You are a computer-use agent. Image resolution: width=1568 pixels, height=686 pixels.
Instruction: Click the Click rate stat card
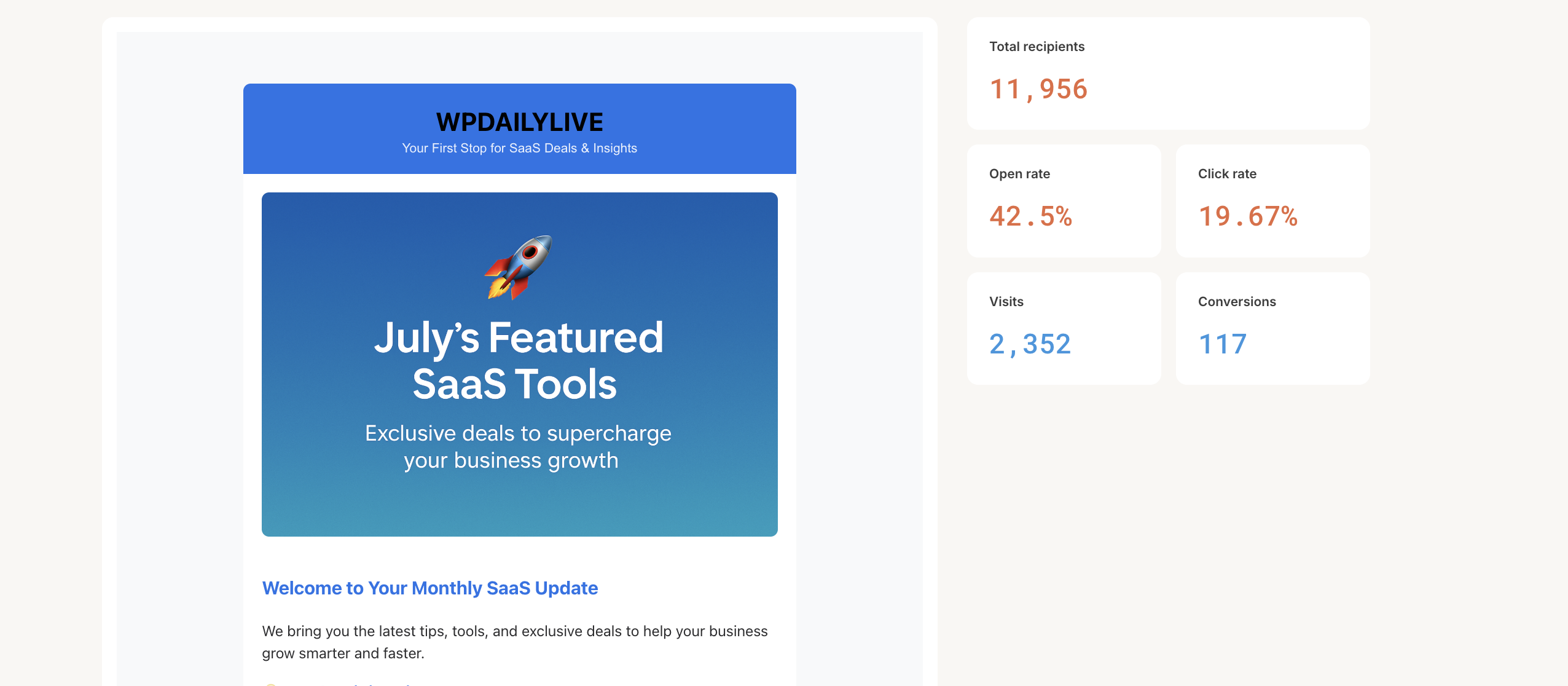tap(1272, 201)
